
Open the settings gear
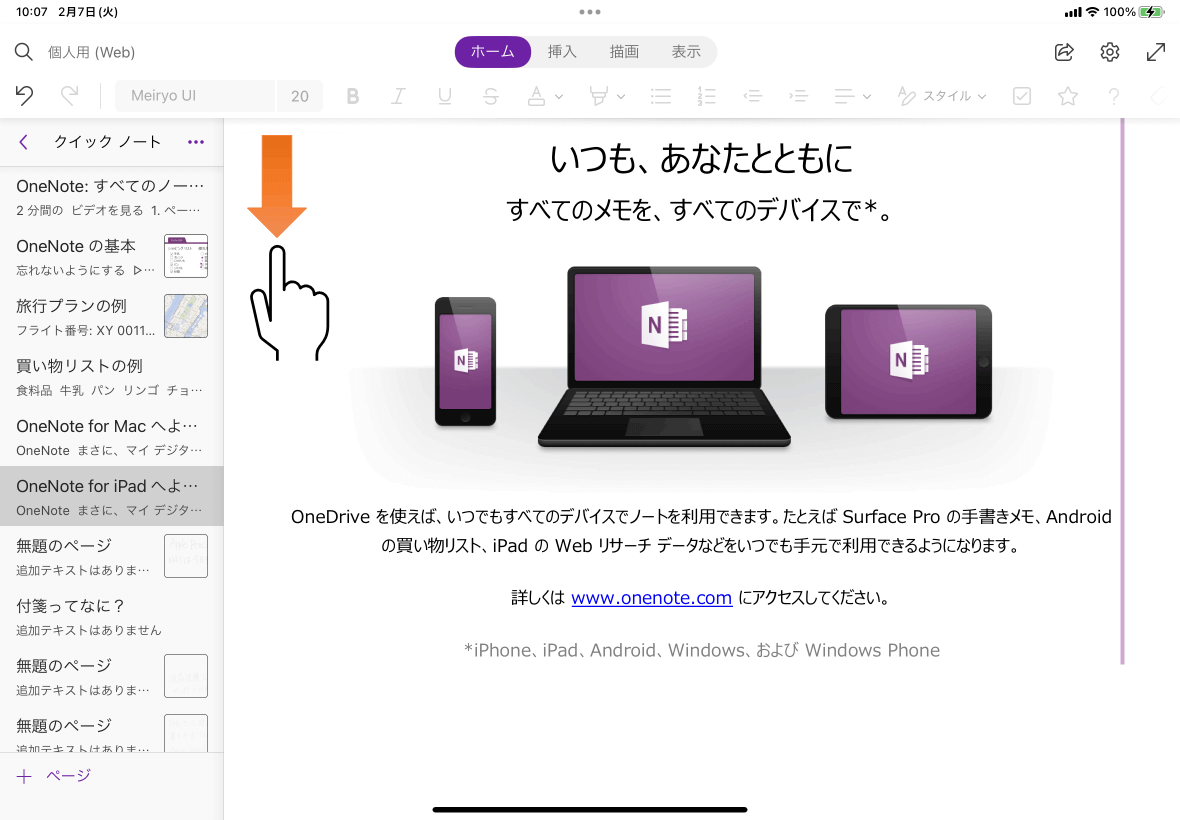[1110, 52]
